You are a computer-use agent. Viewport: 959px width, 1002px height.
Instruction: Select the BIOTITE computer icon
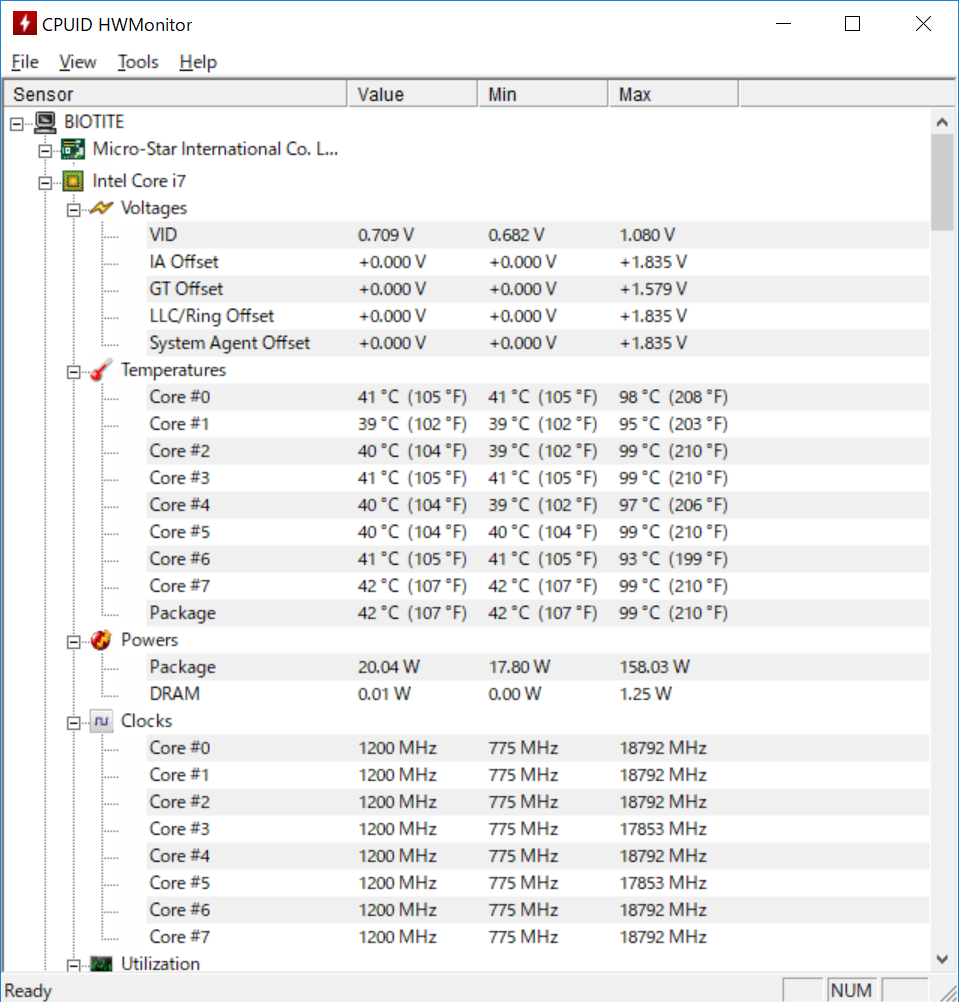click(45, 121)
